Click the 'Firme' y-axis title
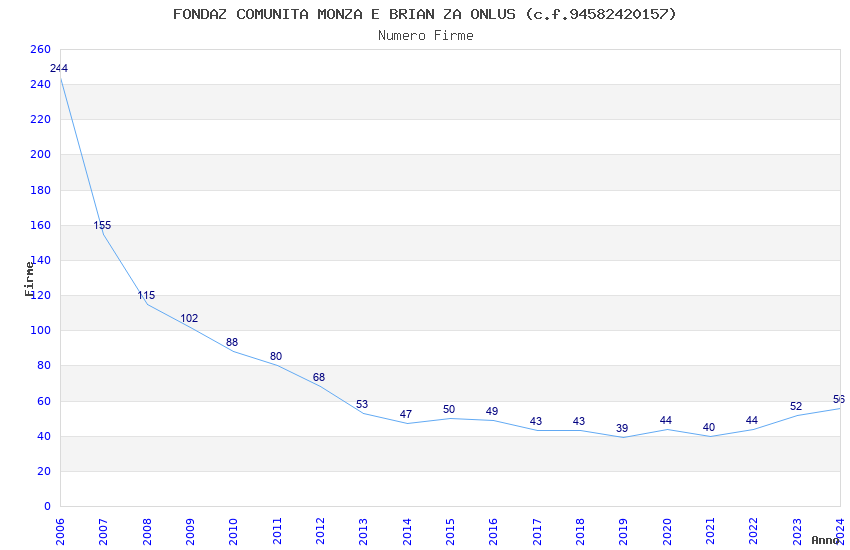 pos(29,279)
